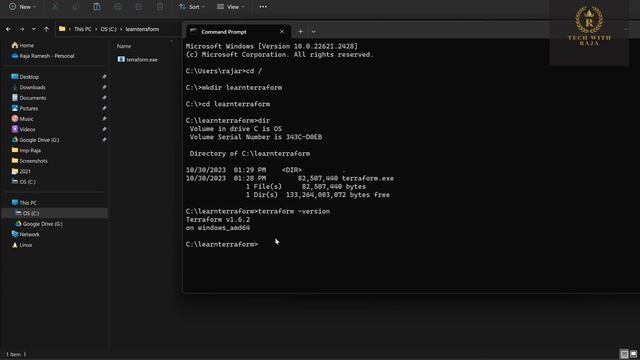Click the terminal prompt line C:\learnterraform>
This screenshot has height=360, width=640.
[x=222, y=244]
